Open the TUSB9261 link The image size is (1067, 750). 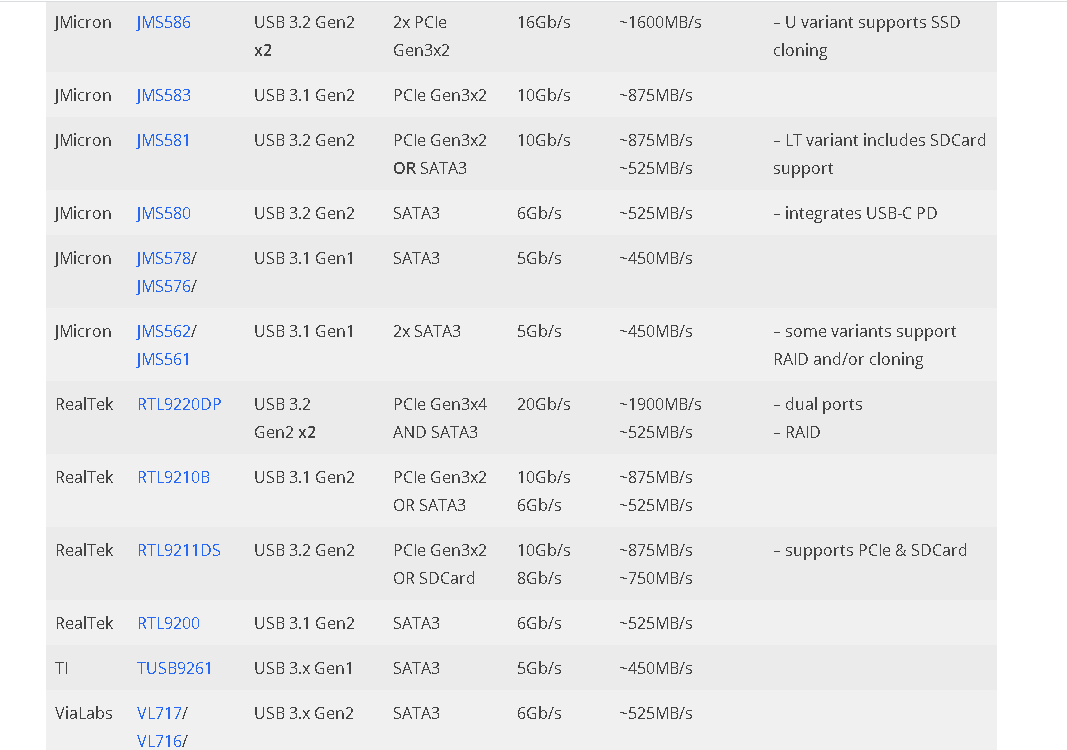(174, 668)
